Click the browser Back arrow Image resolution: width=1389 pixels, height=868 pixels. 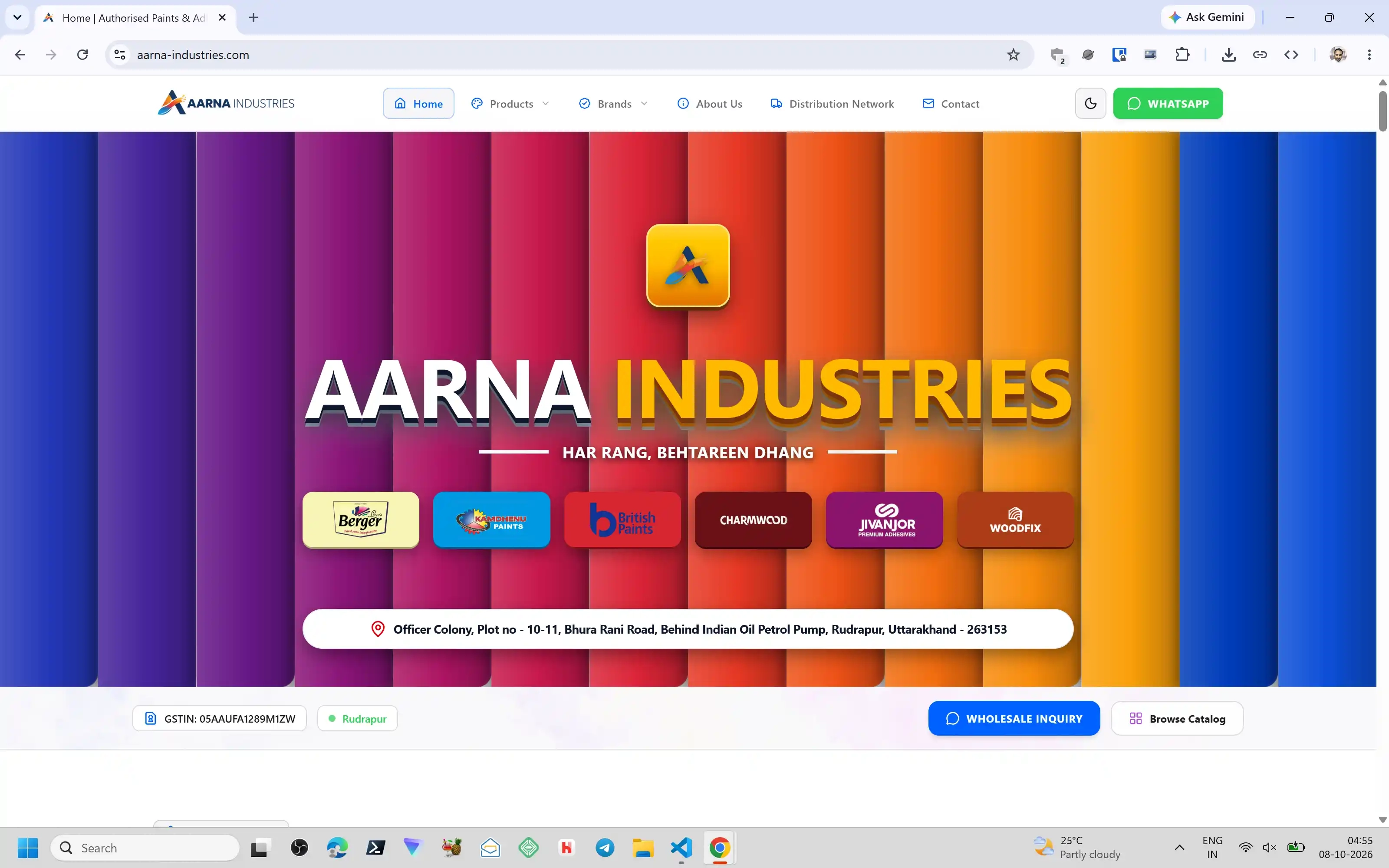point(20,55)
